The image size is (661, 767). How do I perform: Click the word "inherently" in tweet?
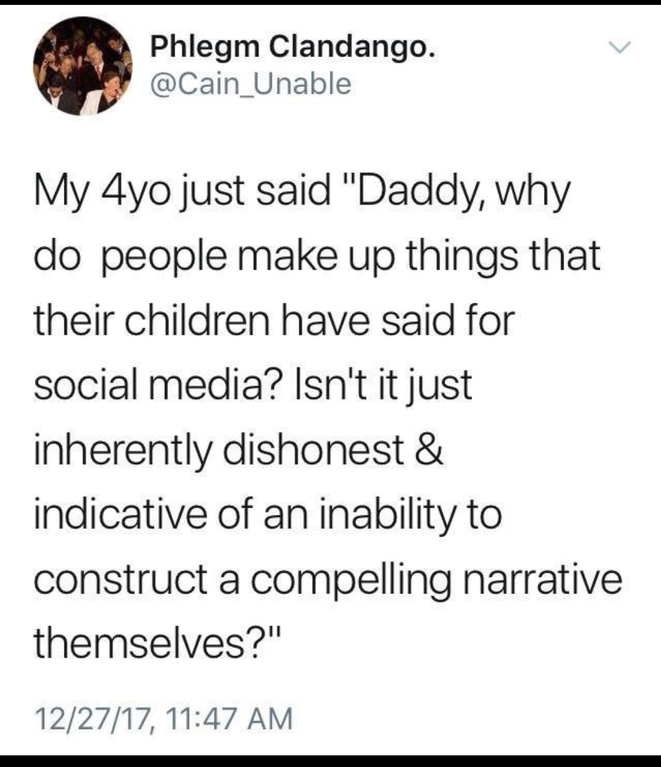click(122, 451)
